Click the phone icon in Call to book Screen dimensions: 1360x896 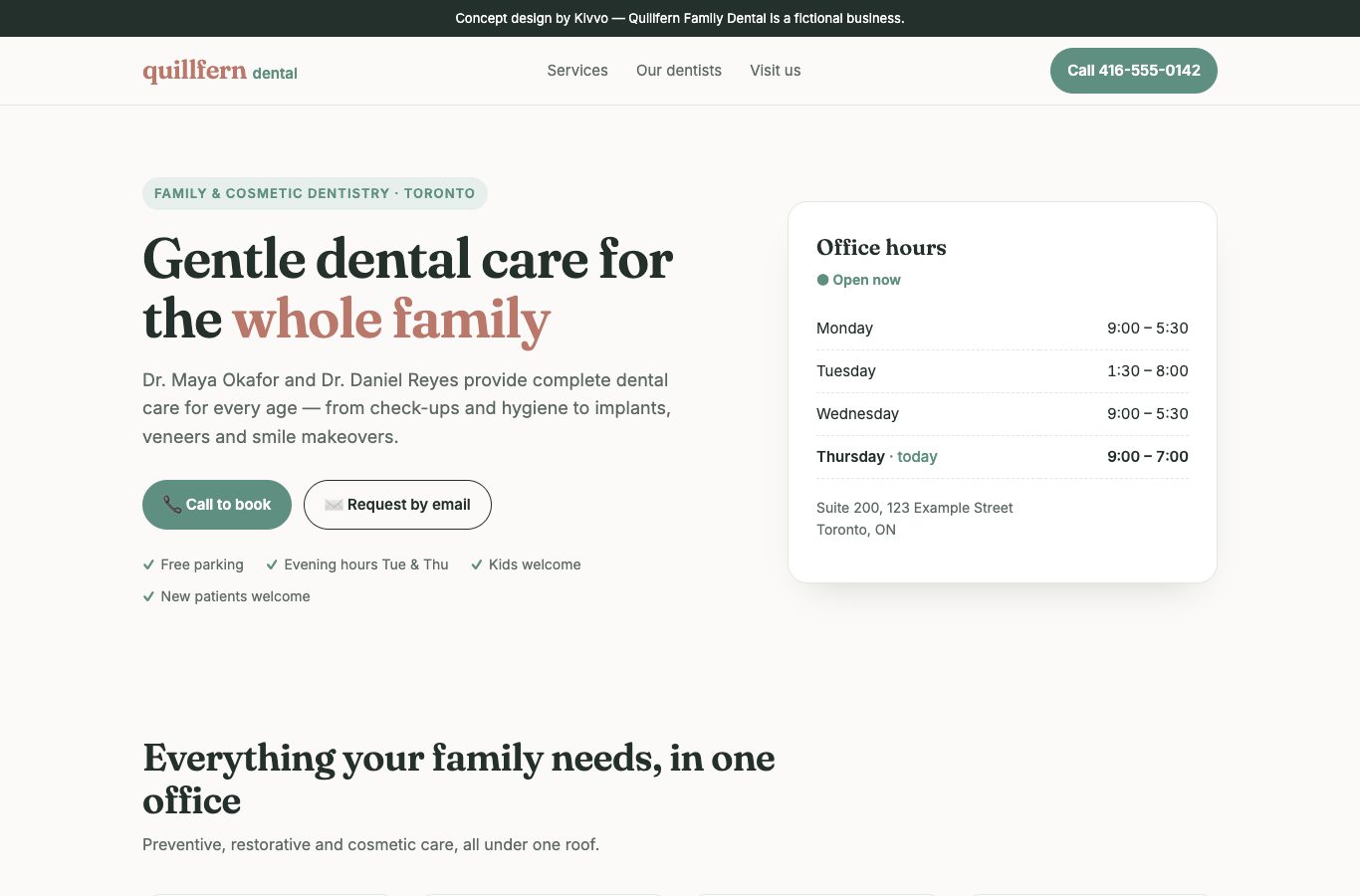tap(172, 505)
